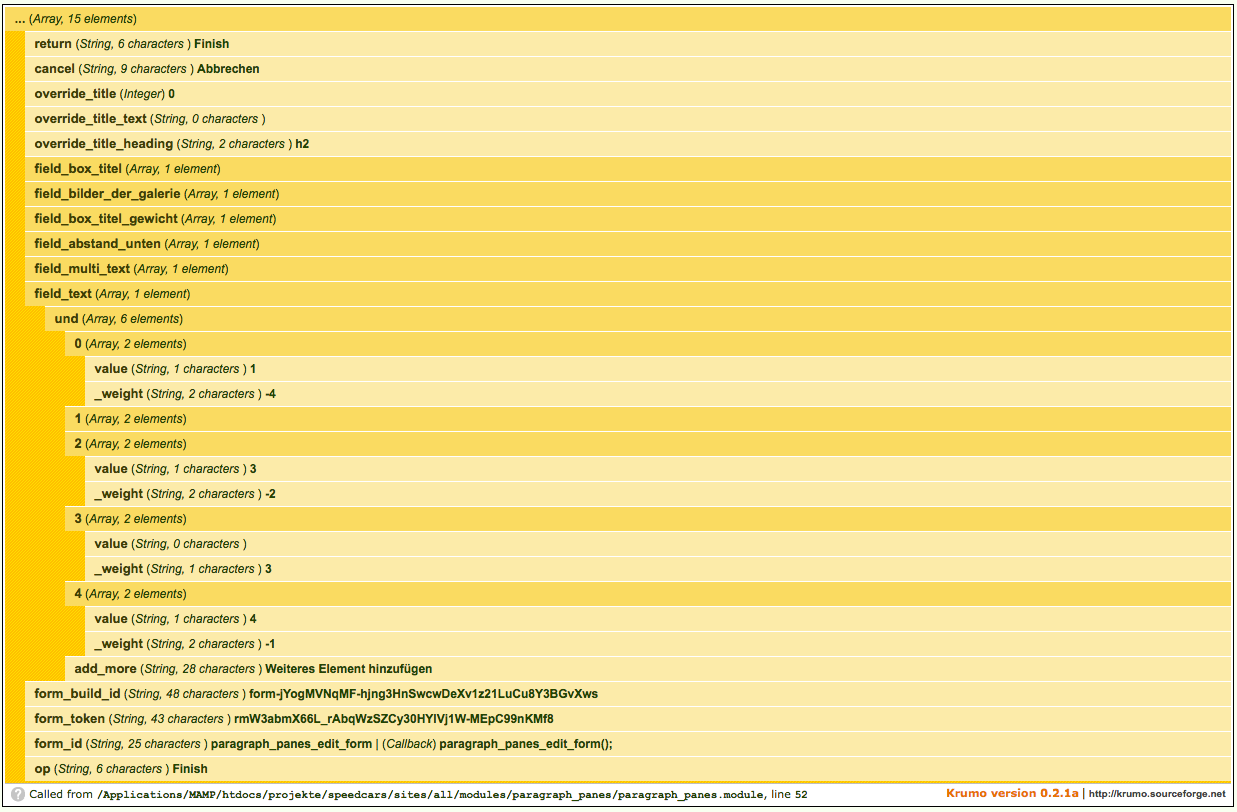1237x812 pixels.
Task: Select the value row showing 1
Action: (658, 369)
